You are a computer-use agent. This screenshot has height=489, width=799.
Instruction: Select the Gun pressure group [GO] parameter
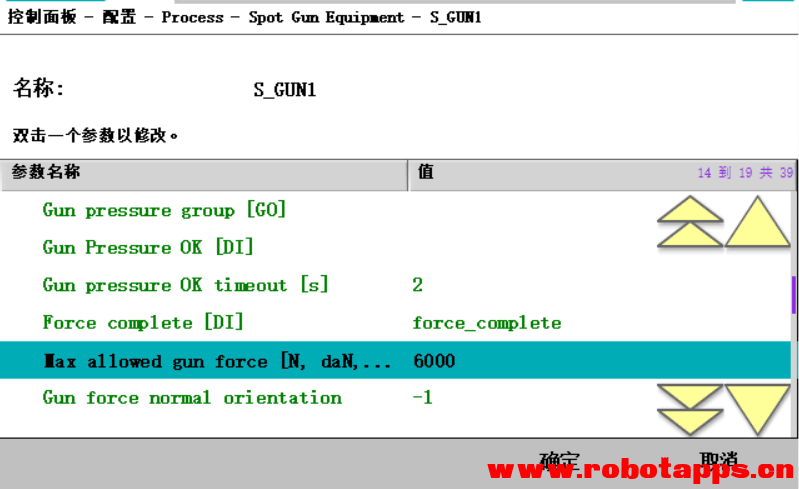[x=164, y=210]
